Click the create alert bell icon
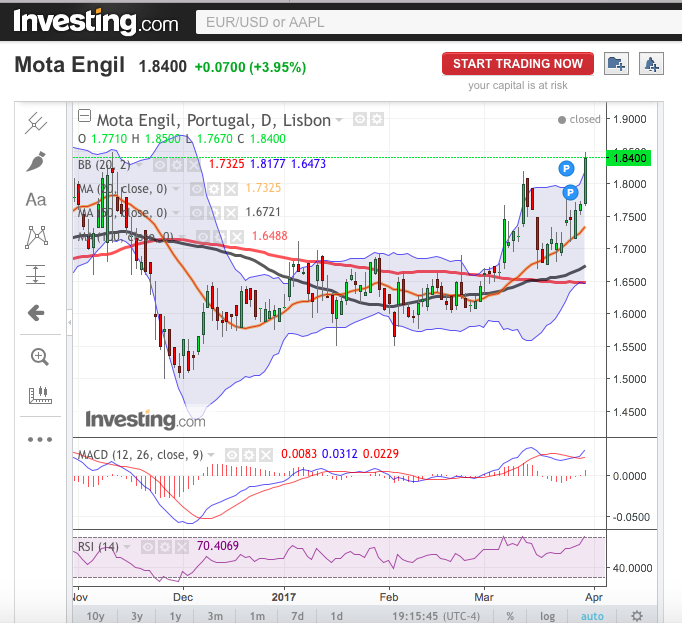Viewport: 682px width, 623px height. point(651,64)
